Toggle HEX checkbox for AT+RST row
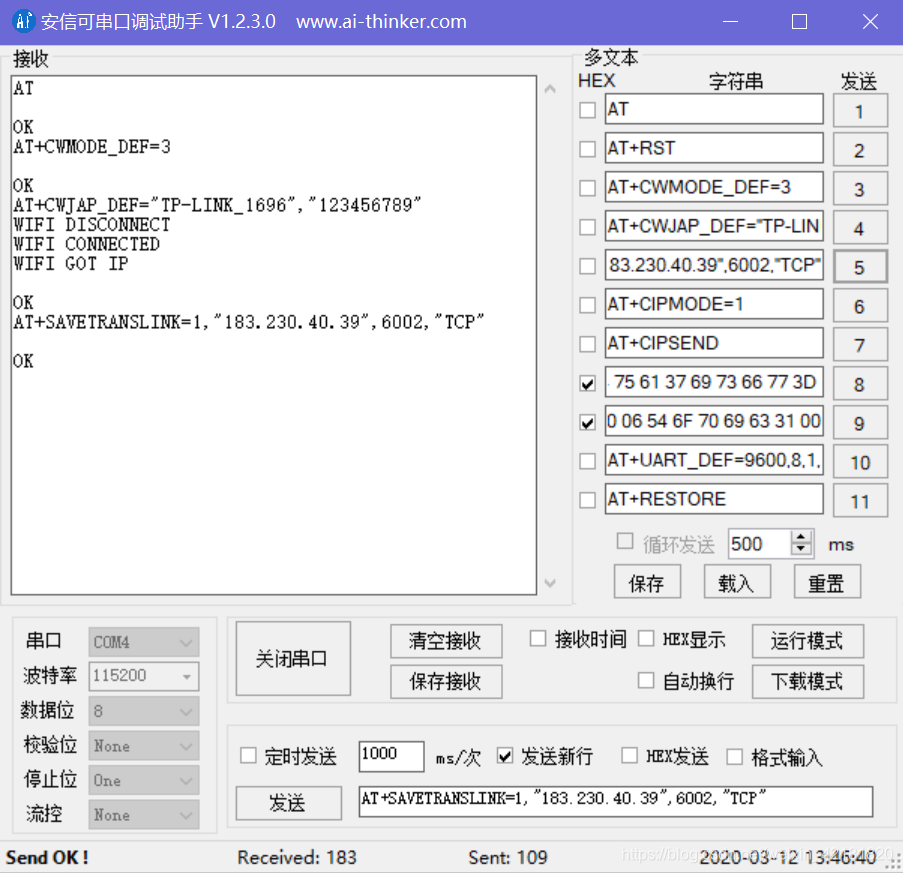The width and height of the screenshot is (903, 873). (x=587, y=149)
